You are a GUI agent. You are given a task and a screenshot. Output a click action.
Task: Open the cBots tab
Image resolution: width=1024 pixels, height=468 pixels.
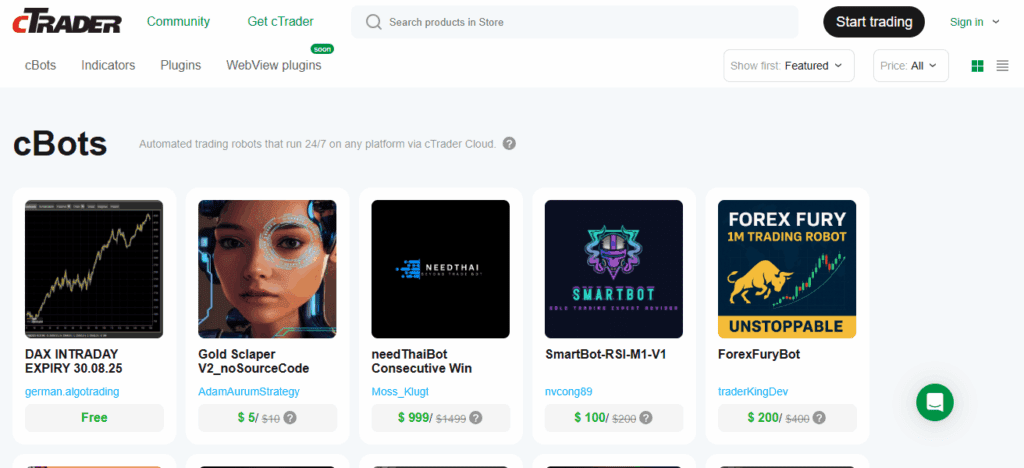point(40,65)
